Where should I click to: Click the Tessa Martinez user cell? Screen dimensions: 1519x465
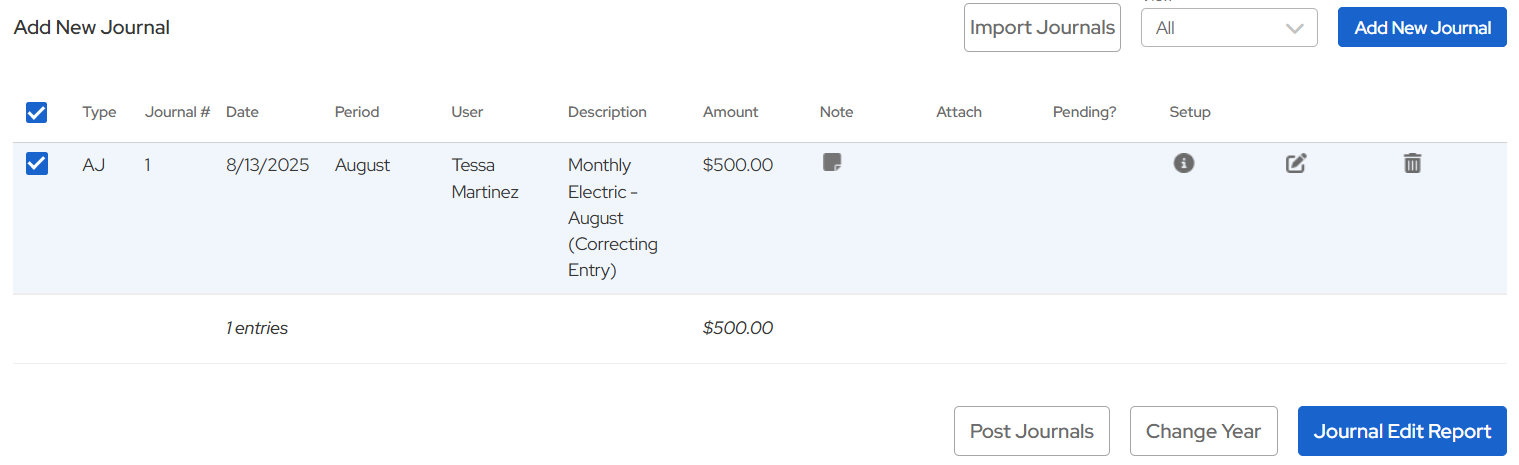pos(485,178)
